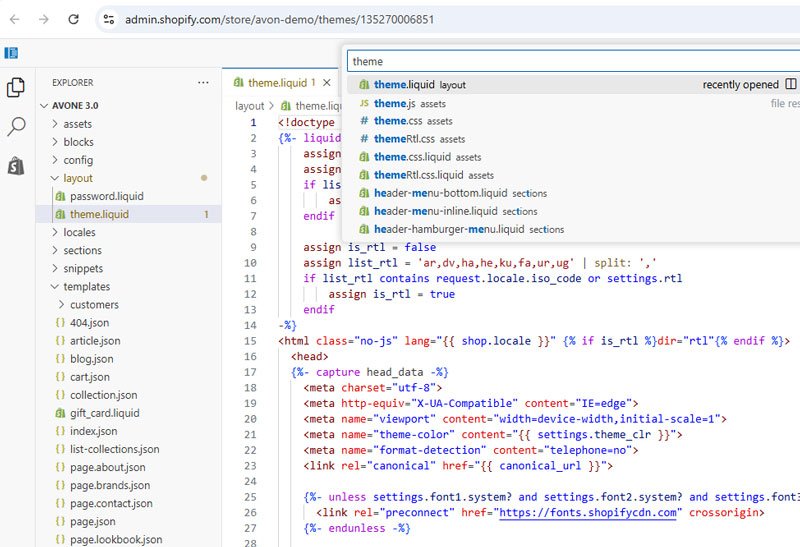
Task: Click line number 15 in the gutter
Action: (250, 341)
